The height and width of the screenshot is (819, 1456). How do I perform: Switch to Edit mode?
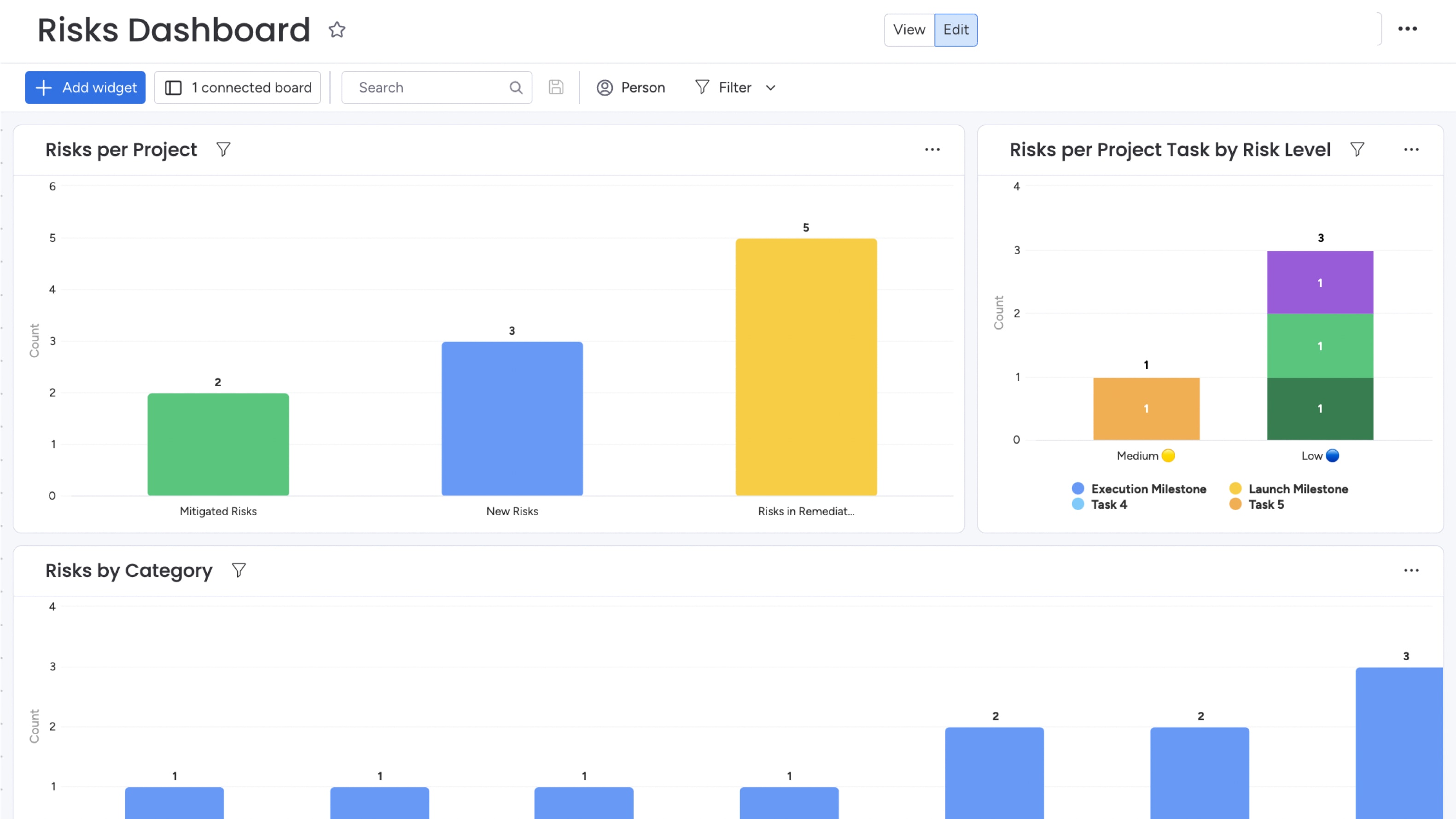tap(956, 29)
